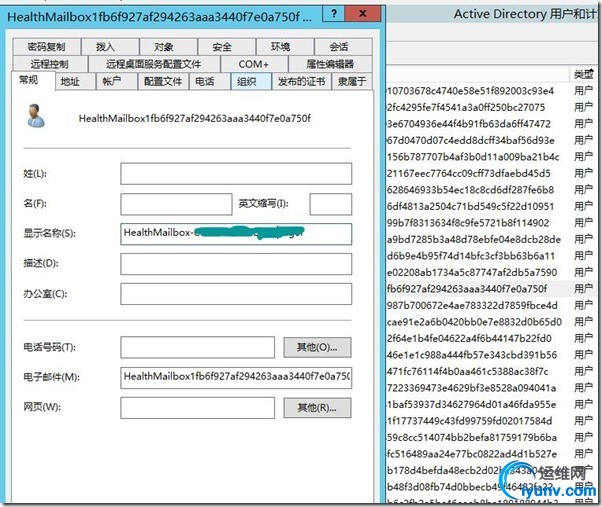The width and height of the screenshot is (602, 507).
Task: Select row ending 1baf53937d34627964d01a46fda955e
Action: [491, 405]
